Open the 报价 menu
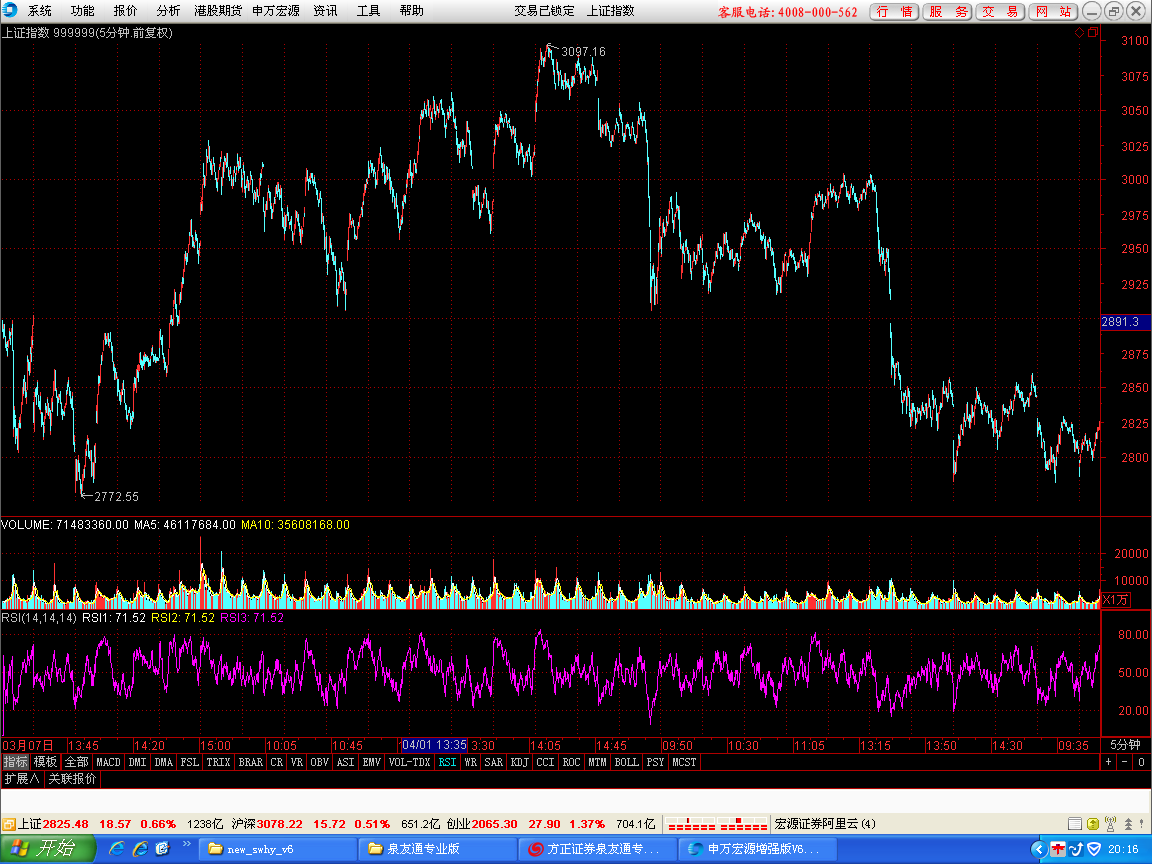The image size is (1152, 864). click(x=126, y=11)
